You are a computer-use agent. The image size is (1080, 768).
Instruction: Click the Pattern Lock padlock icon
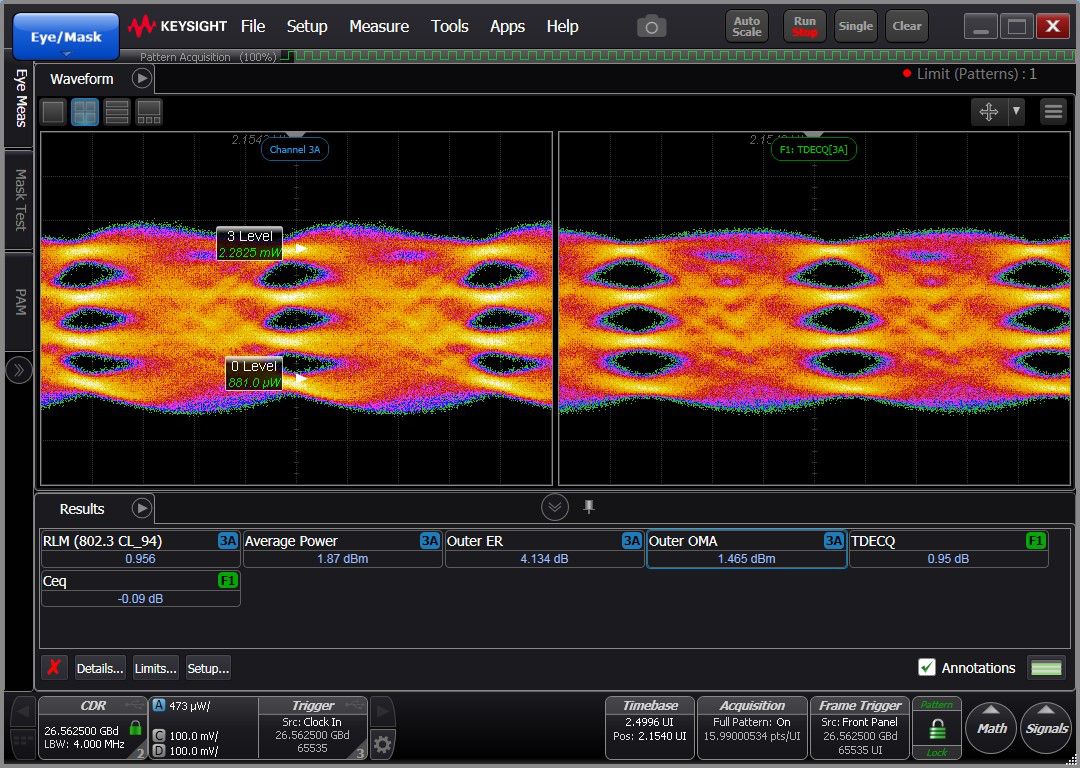(937, 729)
